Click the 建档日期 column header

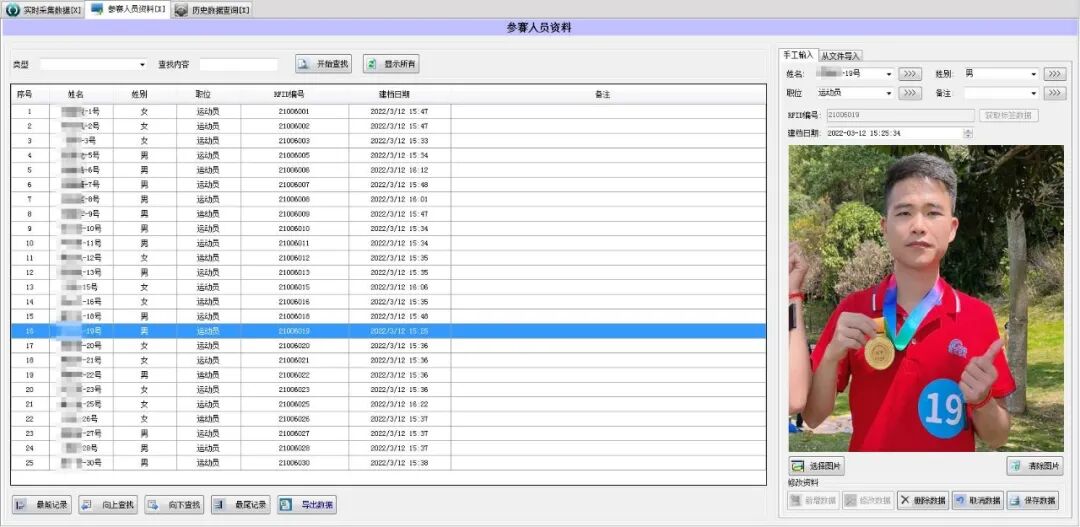pyautogui.click(x=395, y=94)
